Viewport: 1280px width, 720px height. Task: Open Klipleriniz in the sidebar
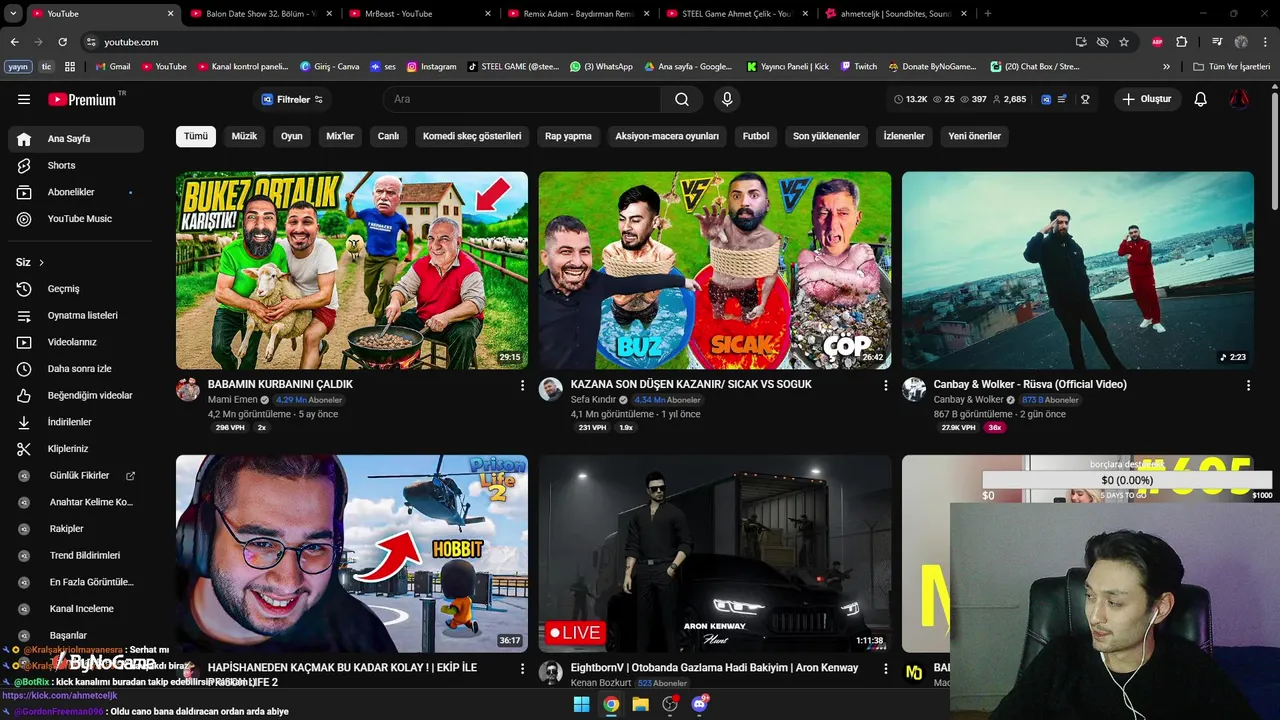click(76, 449)
